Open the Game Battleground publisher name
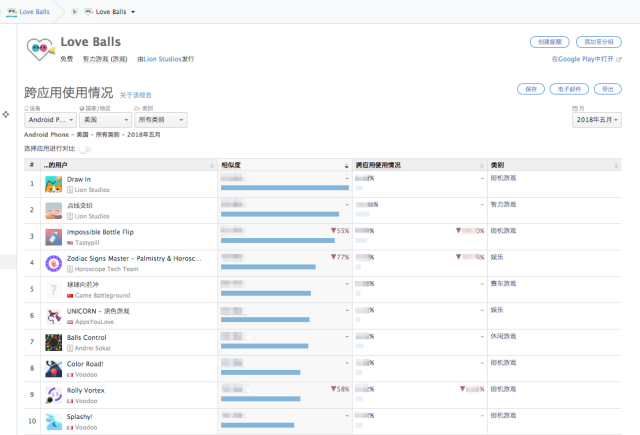This screenshot has width=640, height=435. [102, 295]
